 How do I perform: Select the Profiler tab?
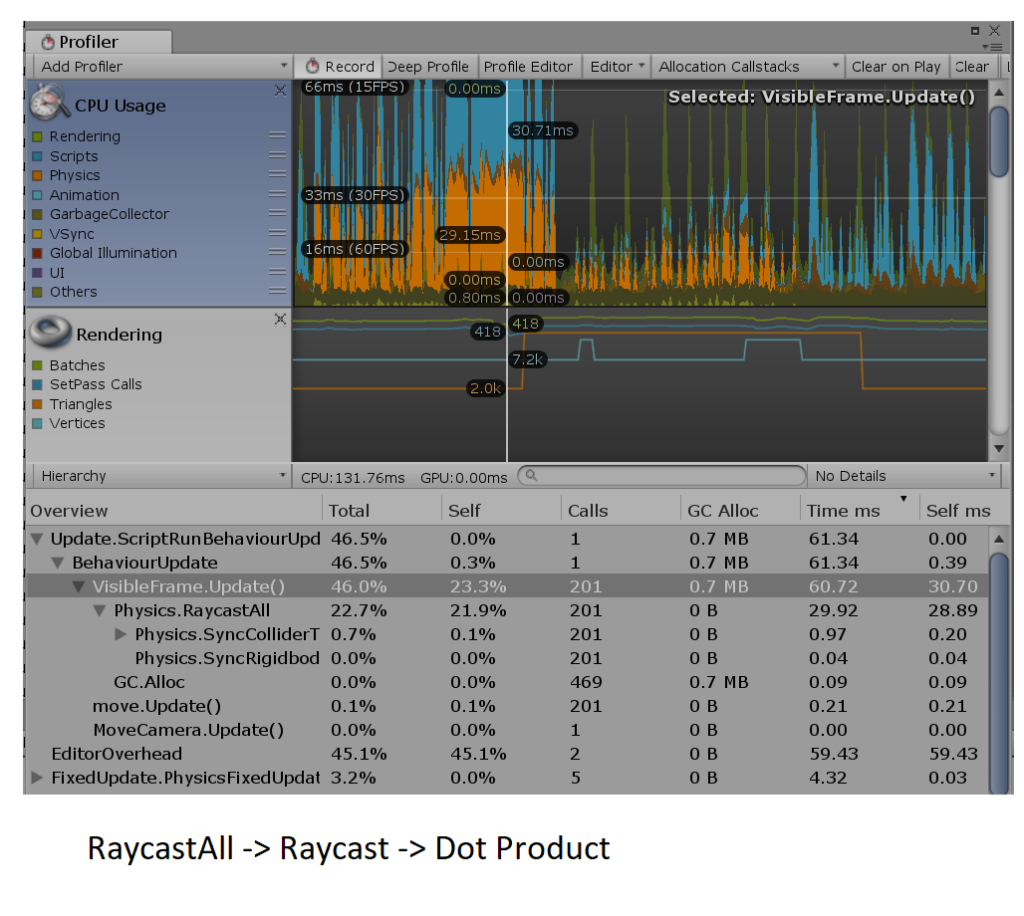pos(88,42)
